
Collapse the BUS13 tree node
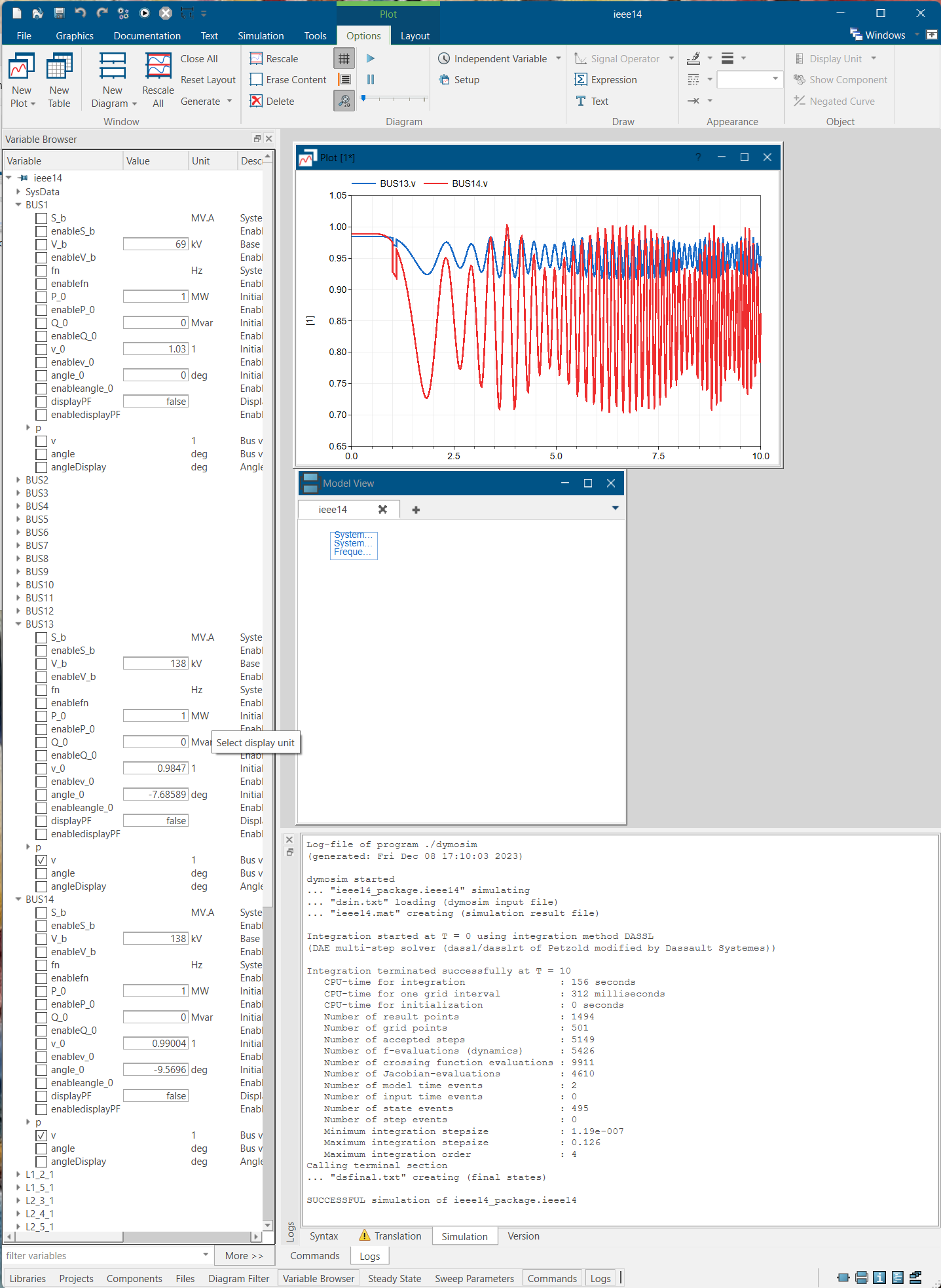click(x=18, y=624)
